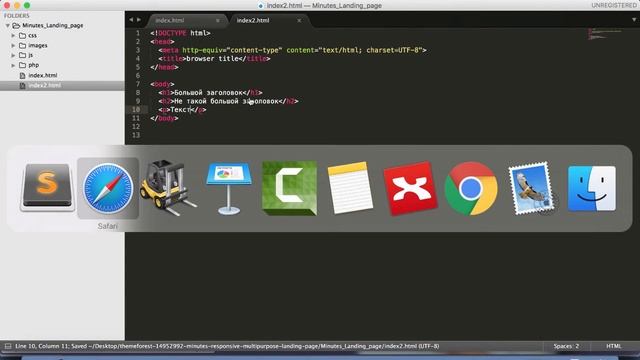Click the index.html file icon in sidebar
Screen dimensions: 640x360
click(x=22, y=76)
